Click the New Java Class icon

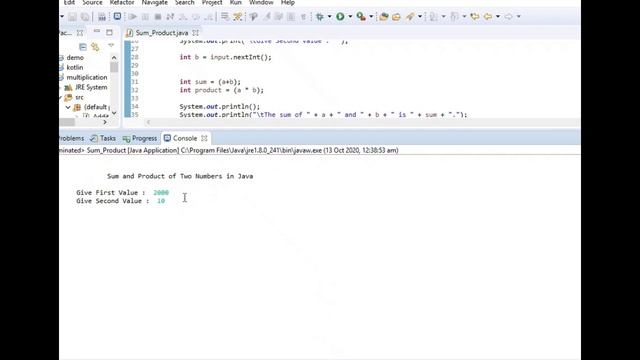[396, 17]
